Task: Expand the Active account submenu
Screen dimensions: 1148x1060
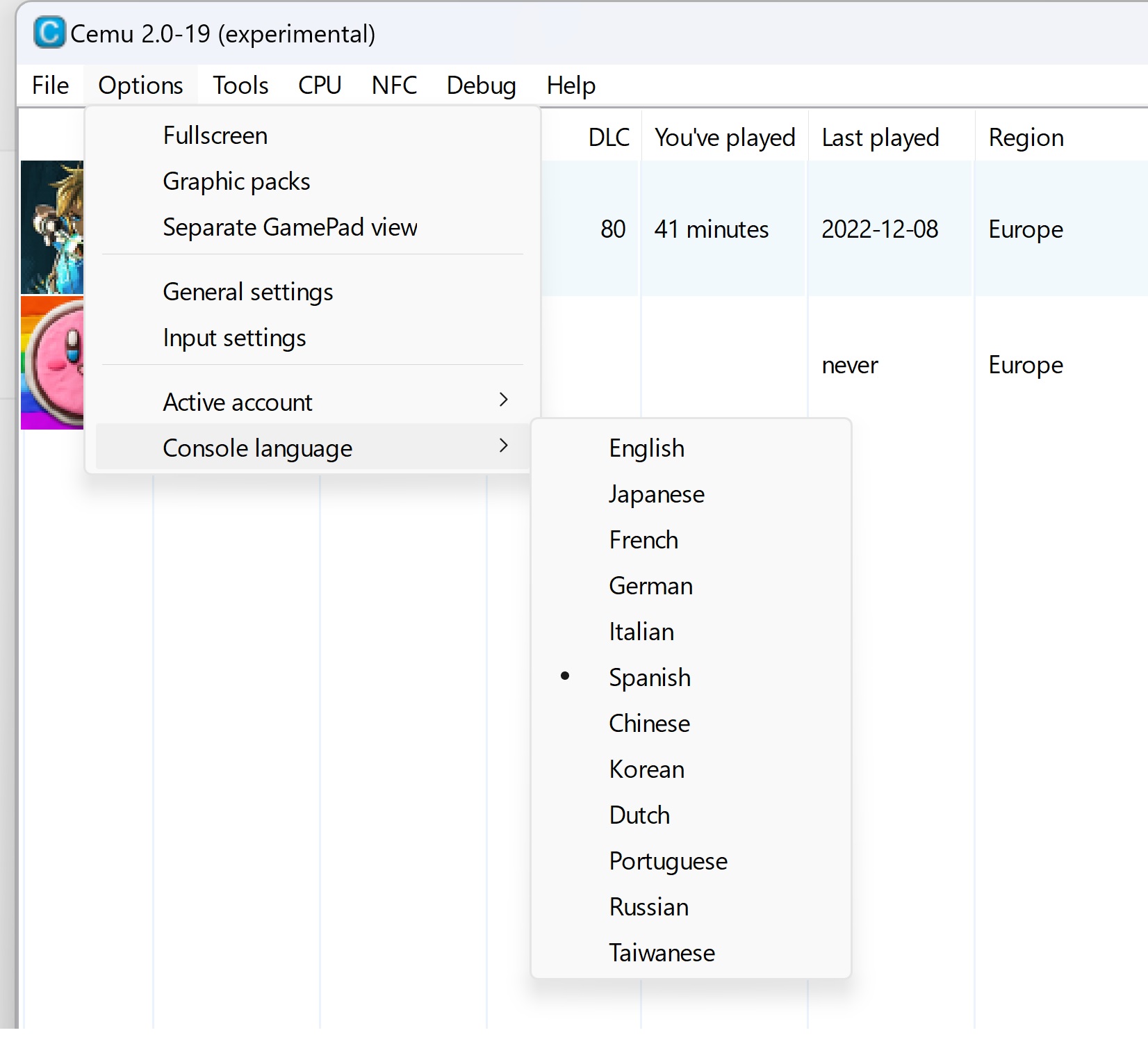Action: pos(313,402)
